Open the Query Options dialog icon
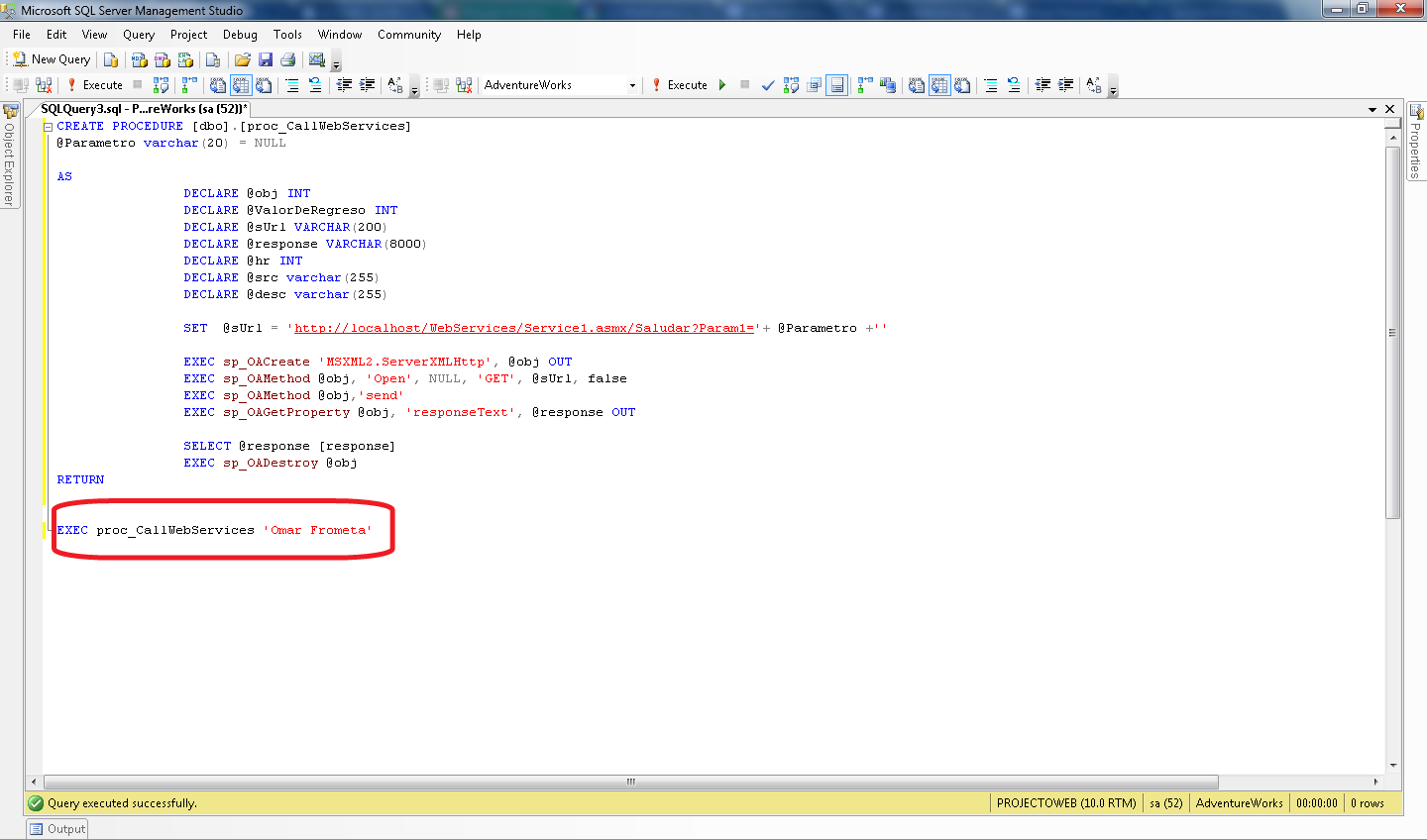 (x=814, y=85)
